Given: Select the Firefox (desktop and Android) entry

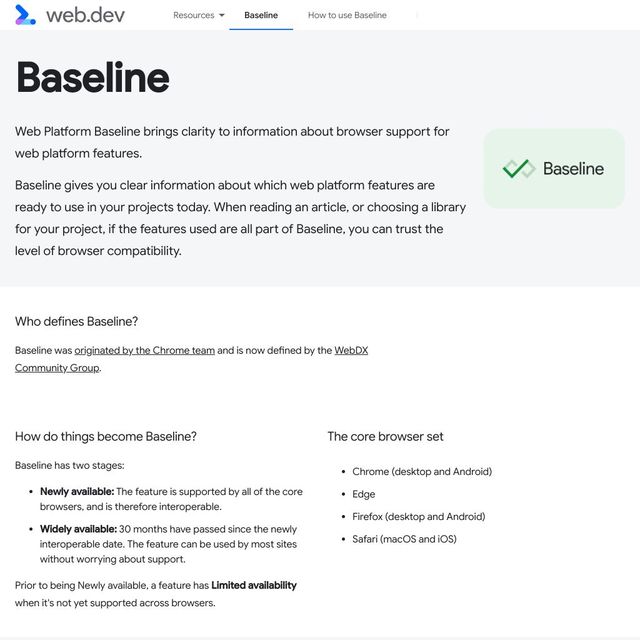Looking at the screenshot, I should [418, 516].
